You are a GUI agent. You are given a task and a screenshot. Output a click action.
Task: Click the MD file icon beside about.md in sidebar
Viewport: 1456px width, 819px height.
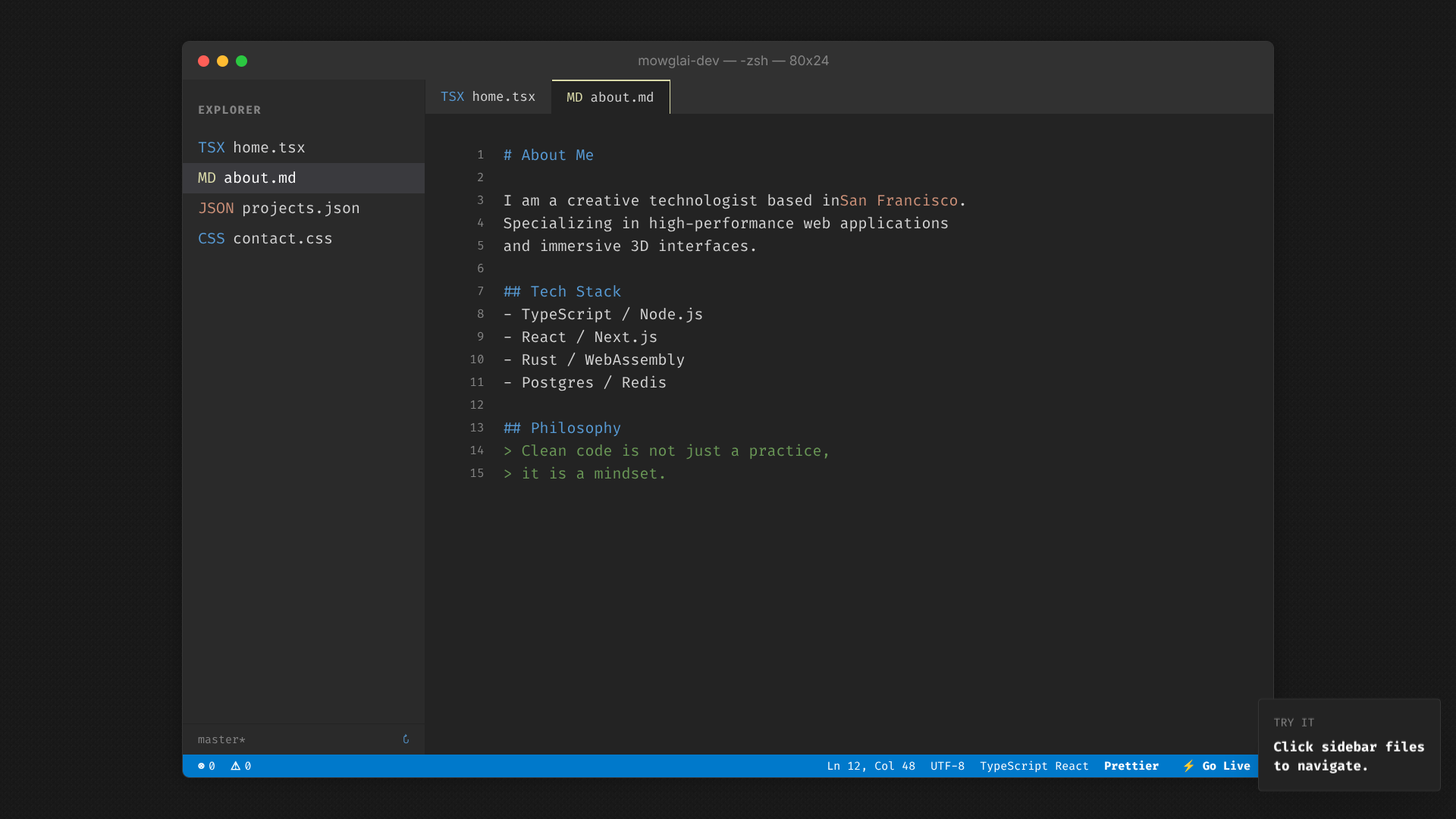click(x=208, y=177)
